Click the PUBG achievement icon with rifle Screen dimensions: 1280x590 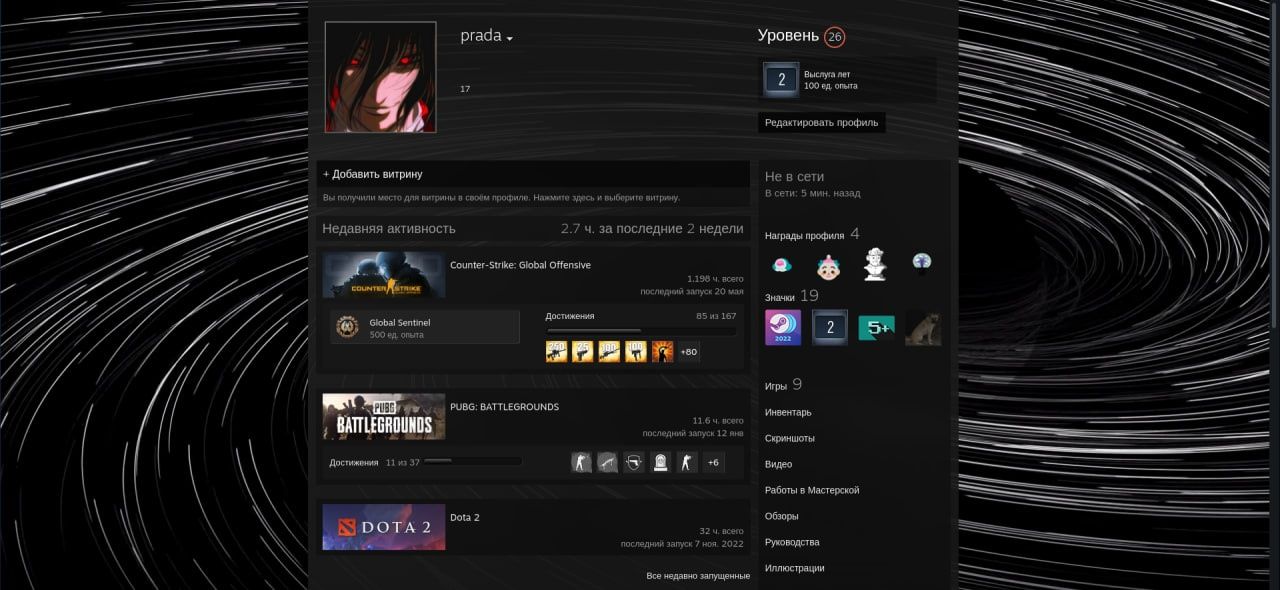click(x=607, y=462)
